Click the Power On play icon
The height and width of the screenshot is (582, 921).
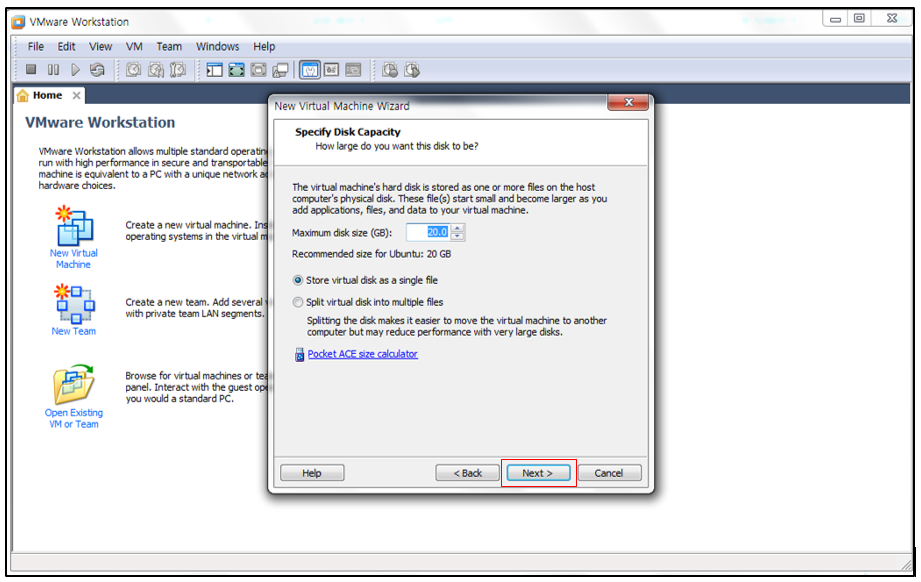pyautogui.click(x=75, y=70)
